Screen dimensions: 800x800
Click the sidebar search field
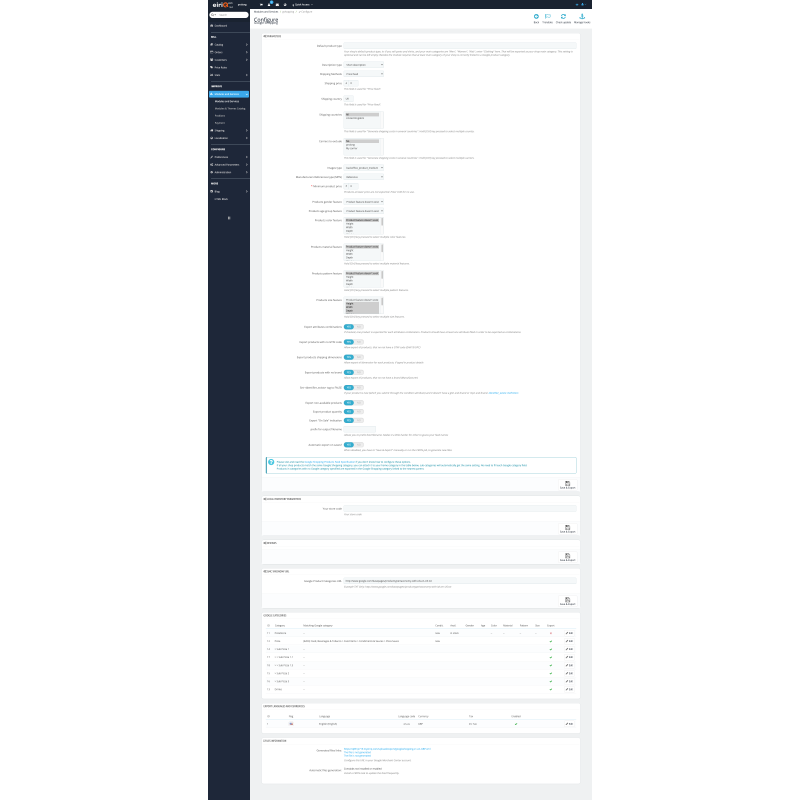(234, 15)
